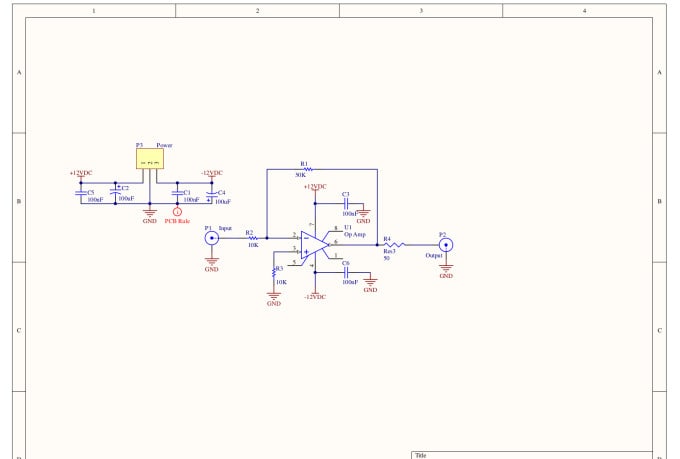Click the +12VDC power port above C5

[81, 173]
